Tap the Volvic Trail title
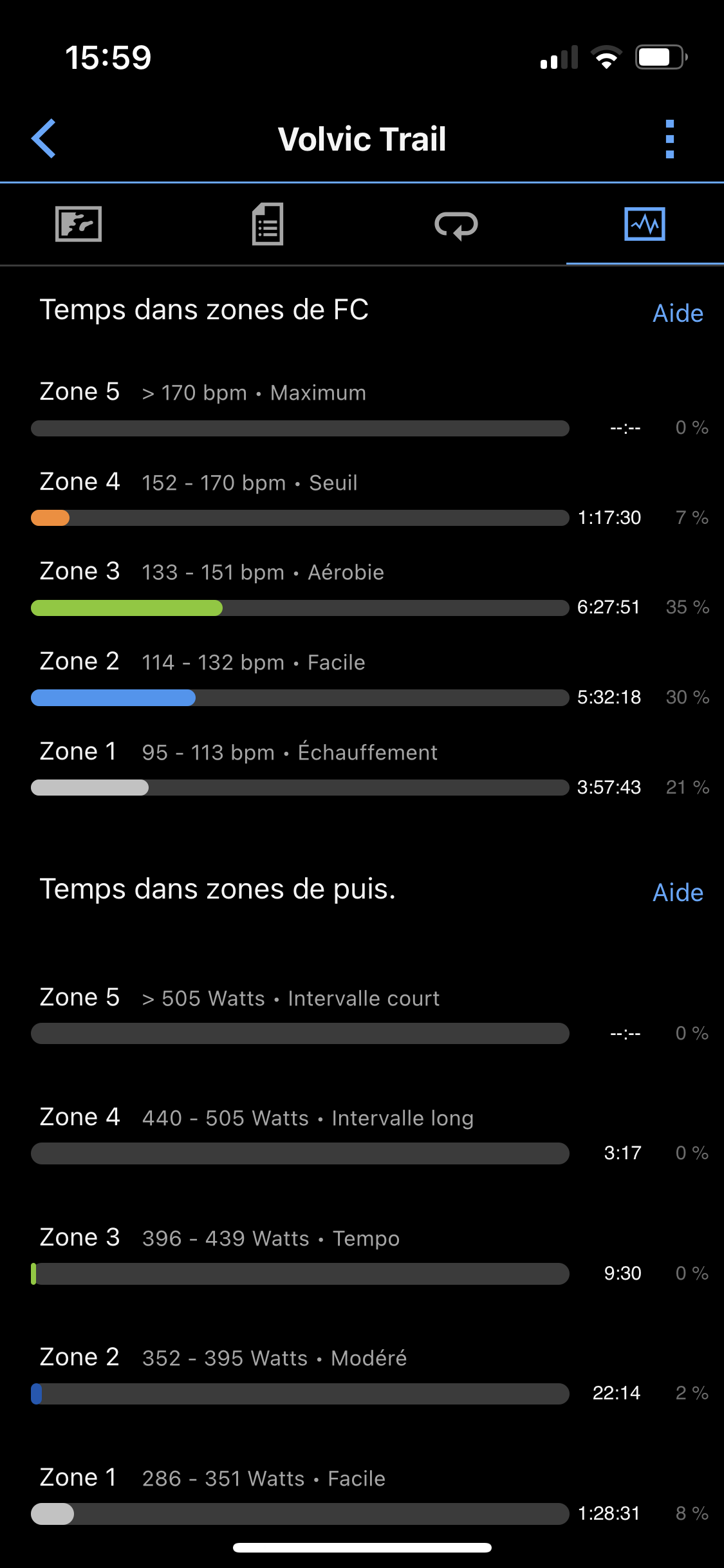This screenshot has width=724, height=1568. pos(362,139)
